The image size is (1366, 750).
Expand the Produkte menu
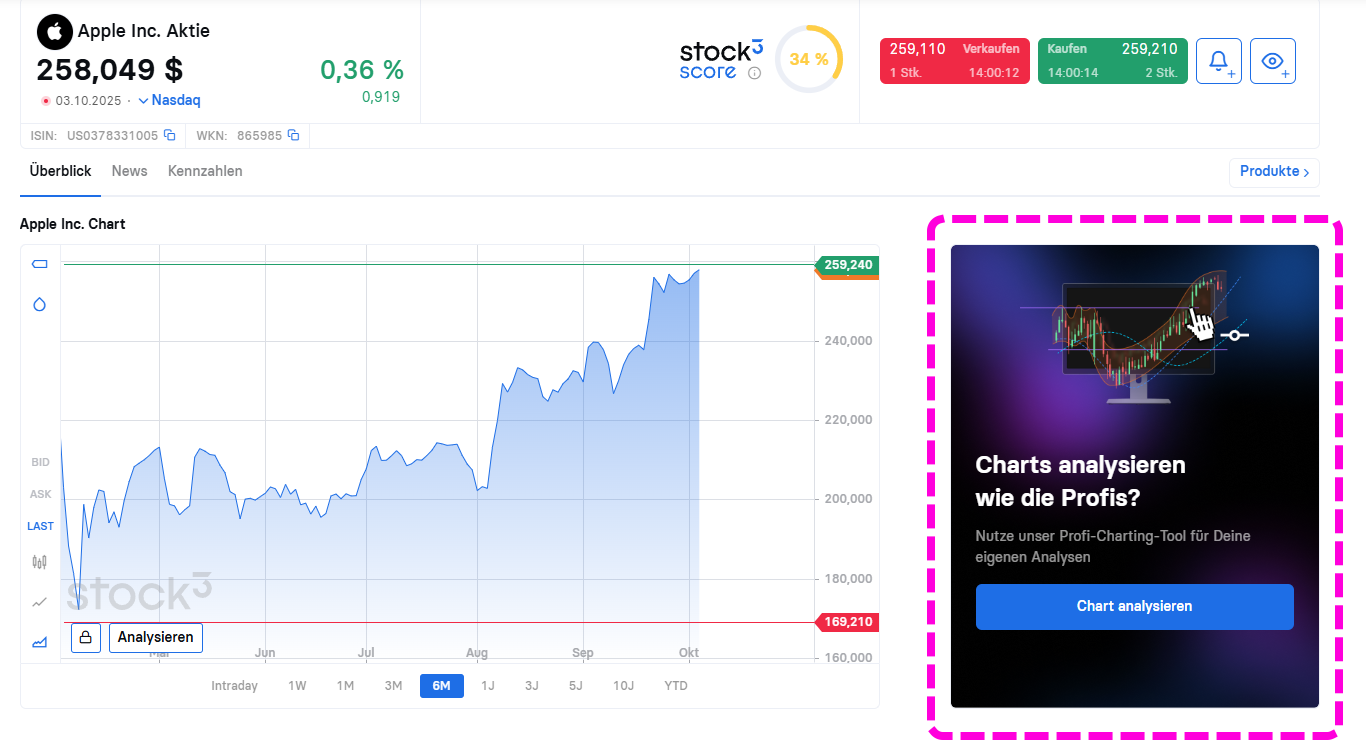point(1273,172)
